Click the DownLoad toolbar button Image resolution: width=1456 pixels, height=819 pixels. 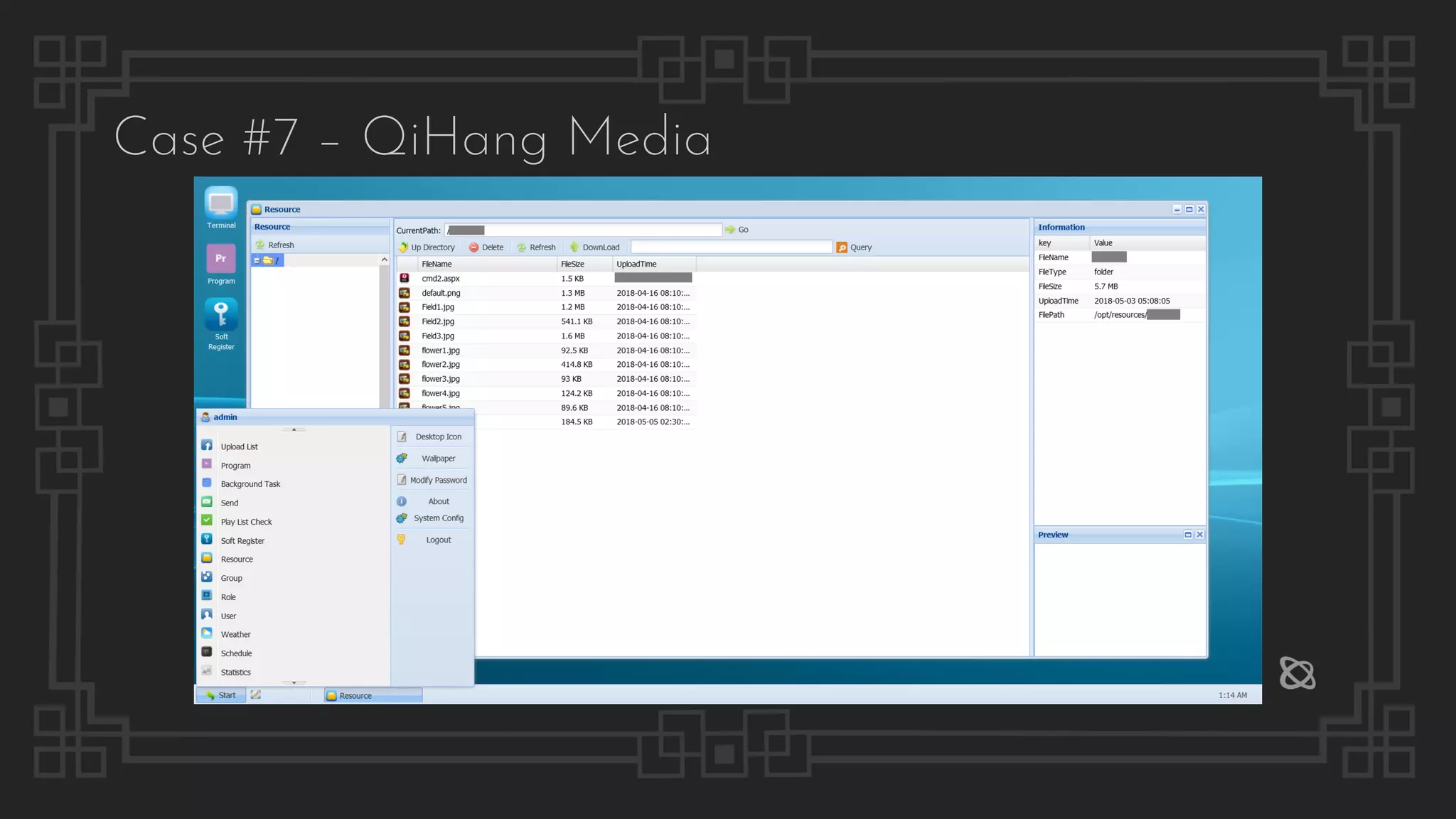click(594, 247)
